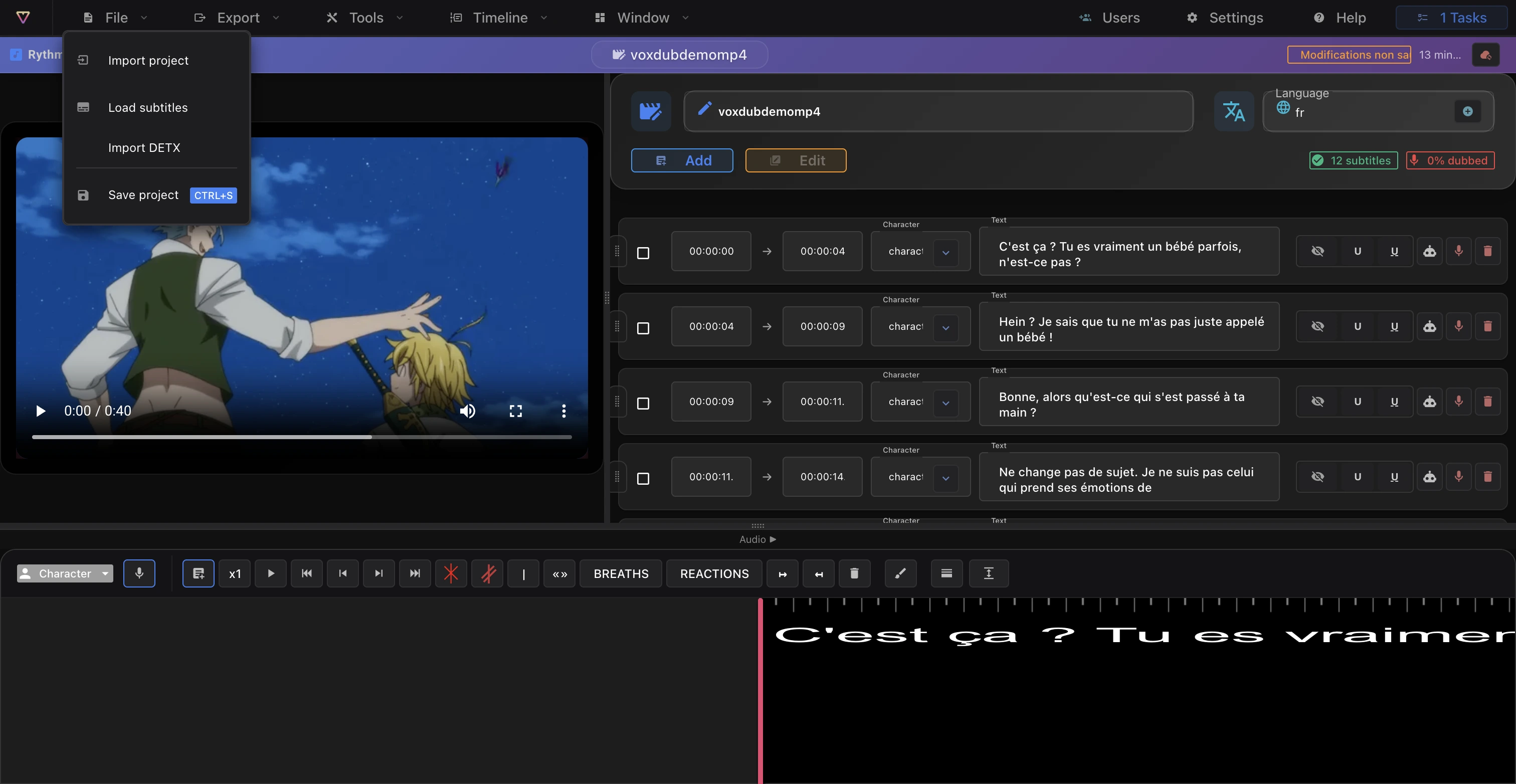Image resolution: width=1516 pixels, height=784 pixels.
Task: Tick checkbox for 'Bonne, alors' subtitle row
Action: 643,404
